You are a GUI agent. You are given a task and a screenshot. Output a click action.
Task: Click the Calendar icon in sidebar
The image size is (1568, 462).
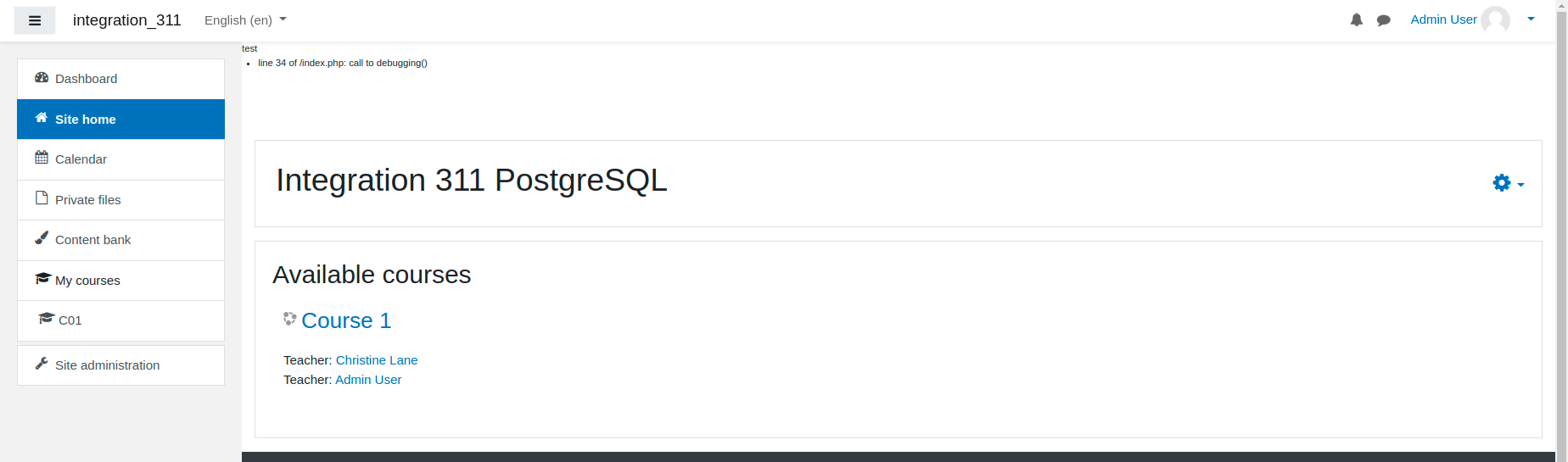click(x=42, y=158)
